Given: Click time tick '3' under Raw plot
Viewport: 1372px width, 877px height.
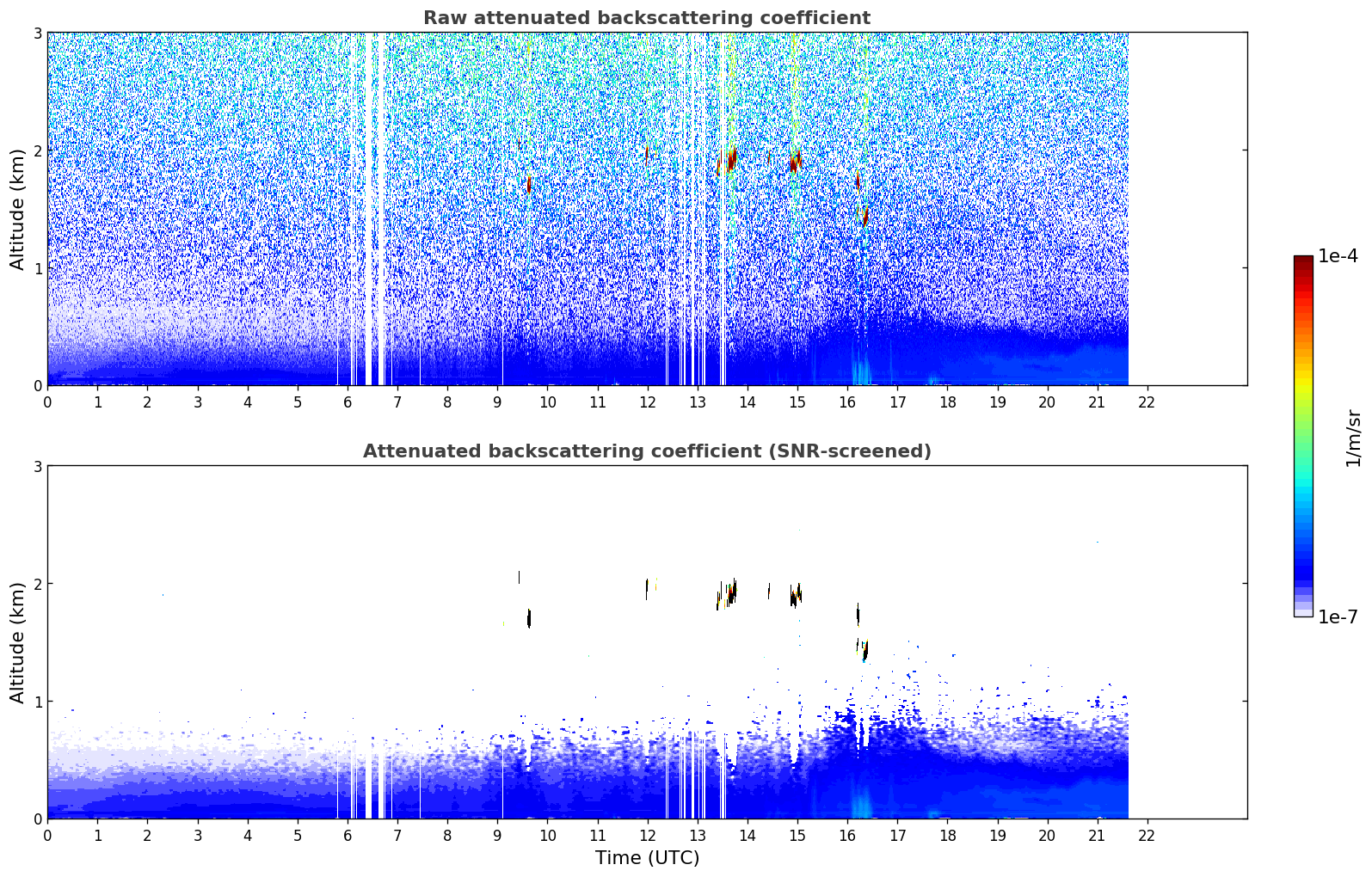Looking at the screenshot, I should tap(198, 402).
